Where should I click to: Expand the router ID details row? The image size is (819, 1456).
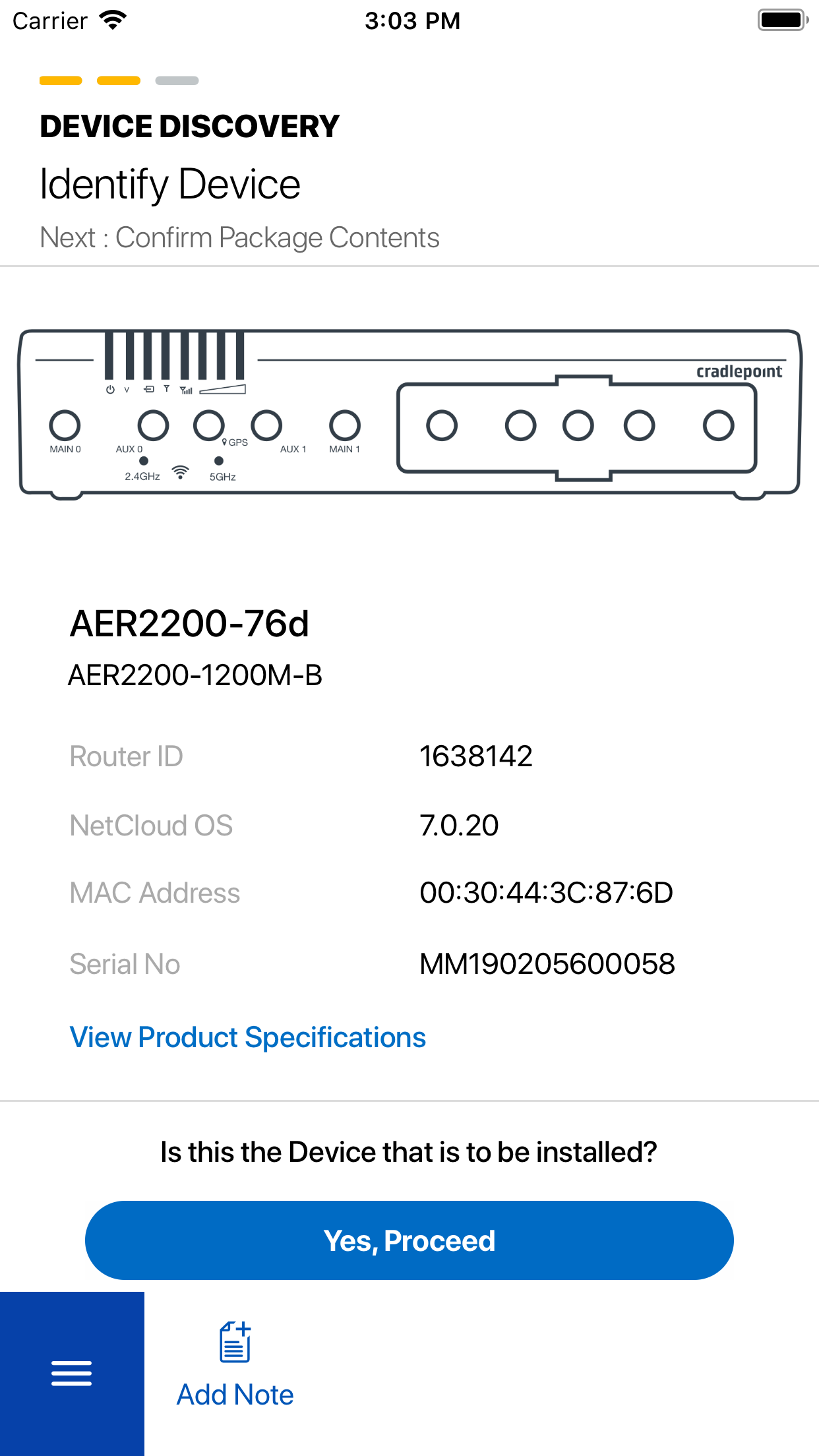409,757
